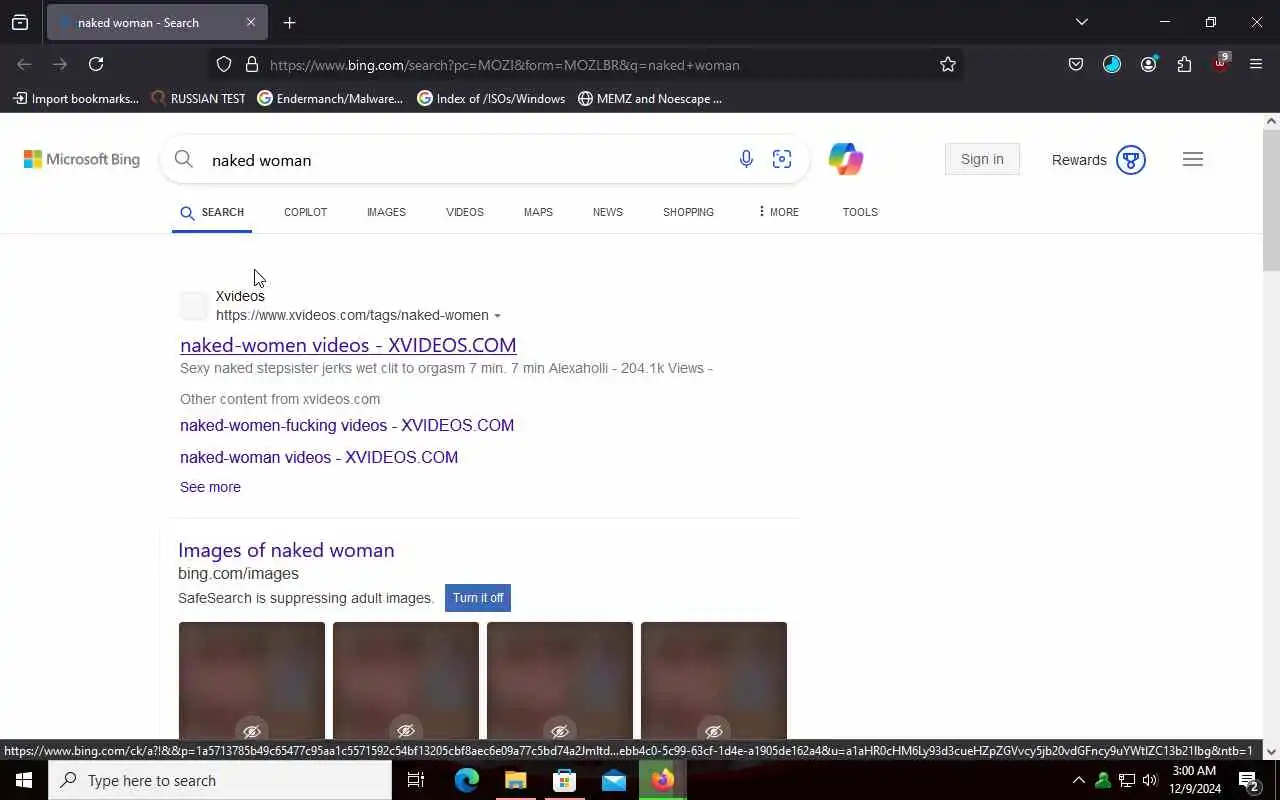Click first blurred thumbnail's hidden-eye icon
This screenshot has height=800, width=1280.
tap(252, 731)
